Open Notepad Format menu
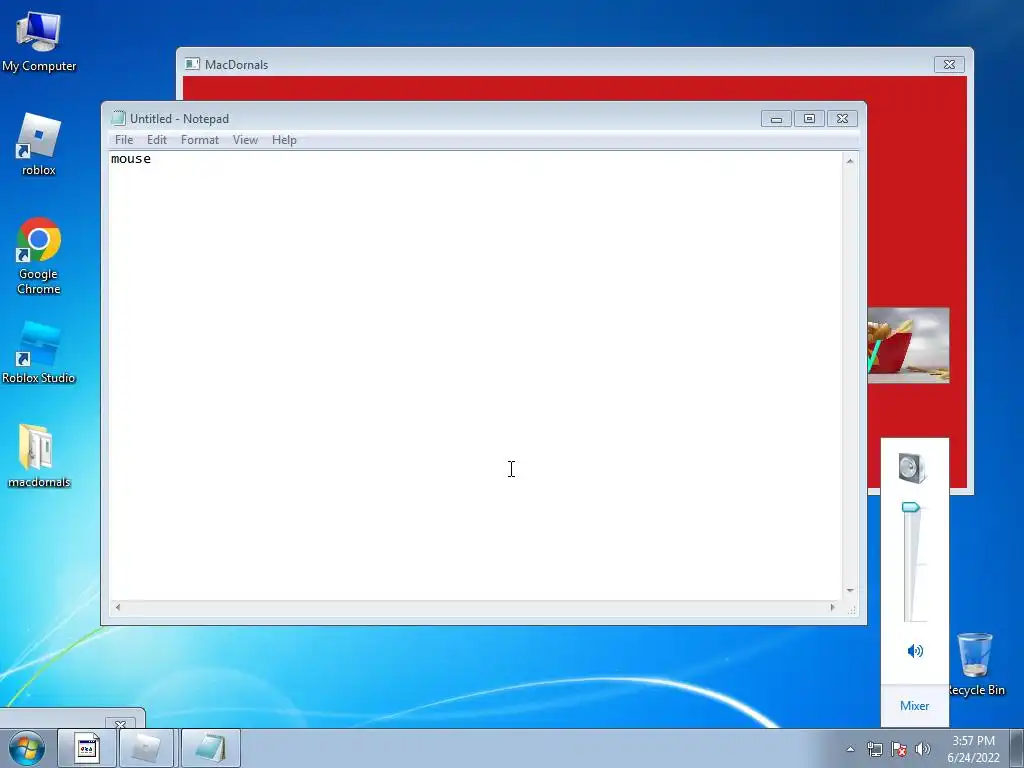 pyautogui.click(x=200, y=140)
